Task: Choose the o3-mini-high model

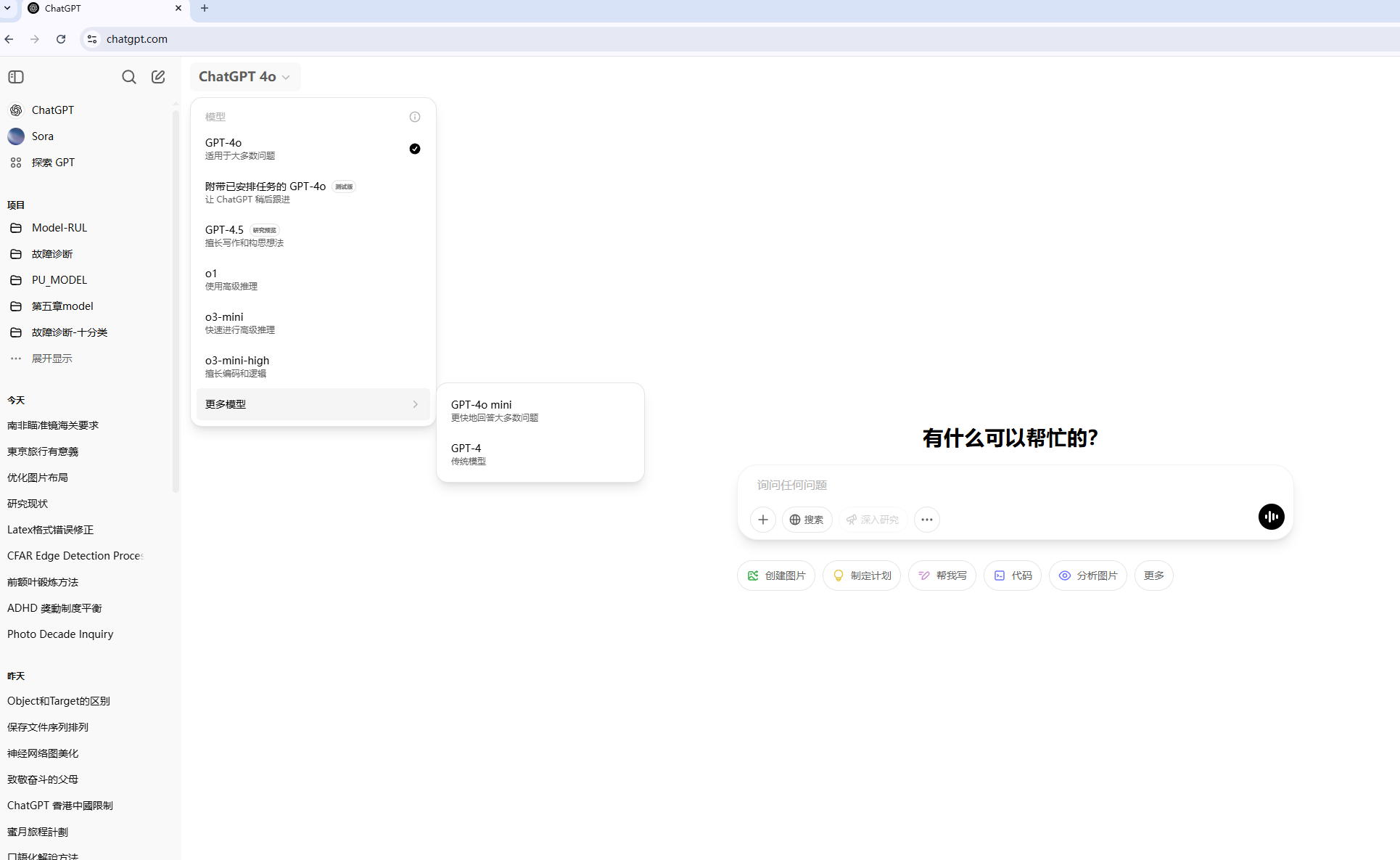Action: point(313,366)
